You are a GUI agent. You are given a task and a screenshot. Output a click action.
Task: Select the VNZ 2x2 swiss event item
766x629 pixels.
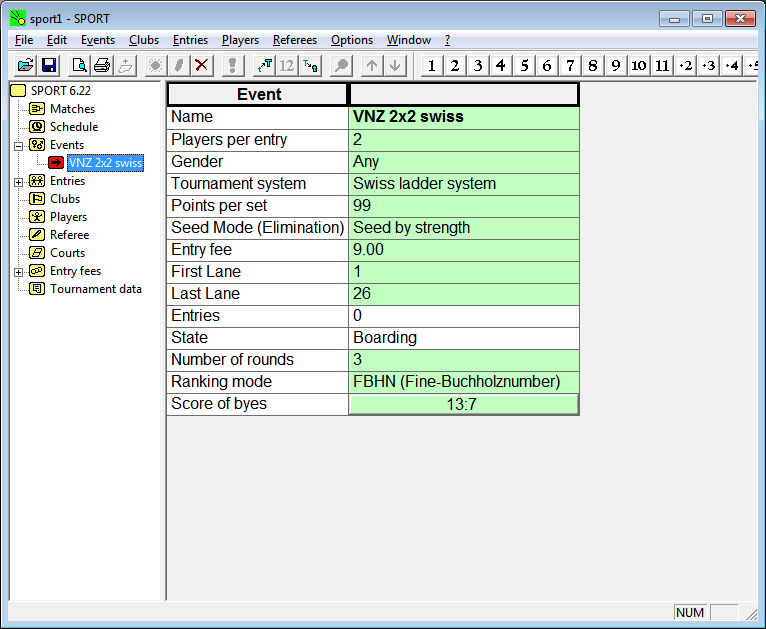104,163
